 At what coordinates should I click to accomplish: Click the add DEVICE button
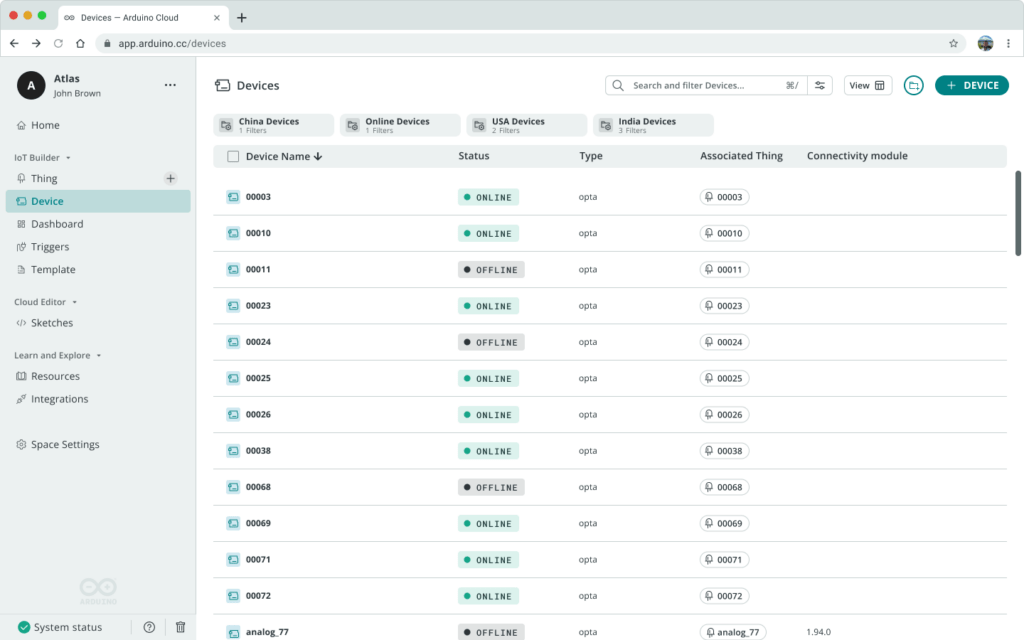tap(971, 86)
